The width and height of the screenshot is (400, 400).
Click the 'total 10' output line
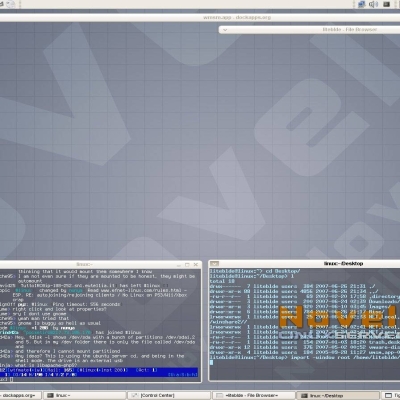point(222,281)
